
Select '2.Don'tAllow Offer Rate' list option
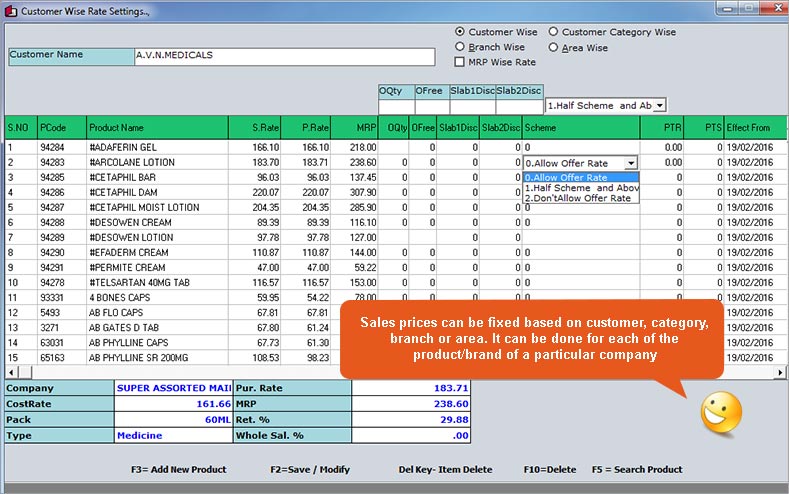581,198
